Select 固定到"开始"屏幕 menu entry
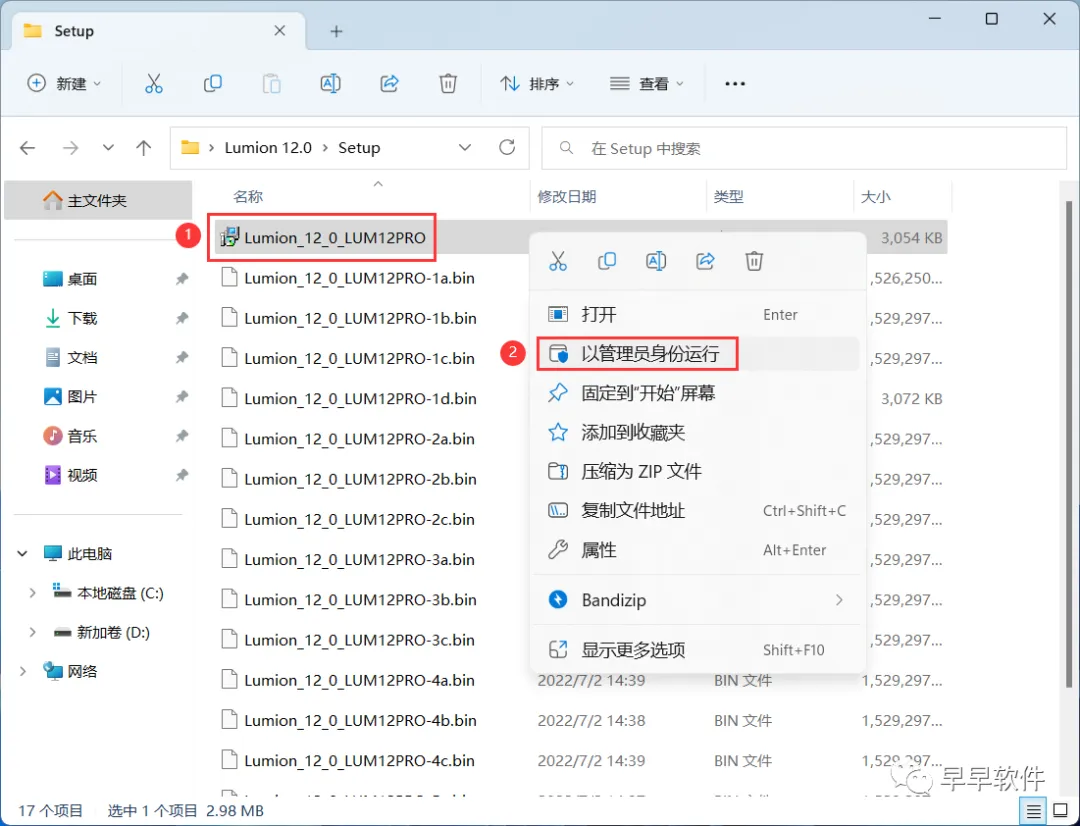The width and height of the screenshot is (1080, 826). [697, 393]
